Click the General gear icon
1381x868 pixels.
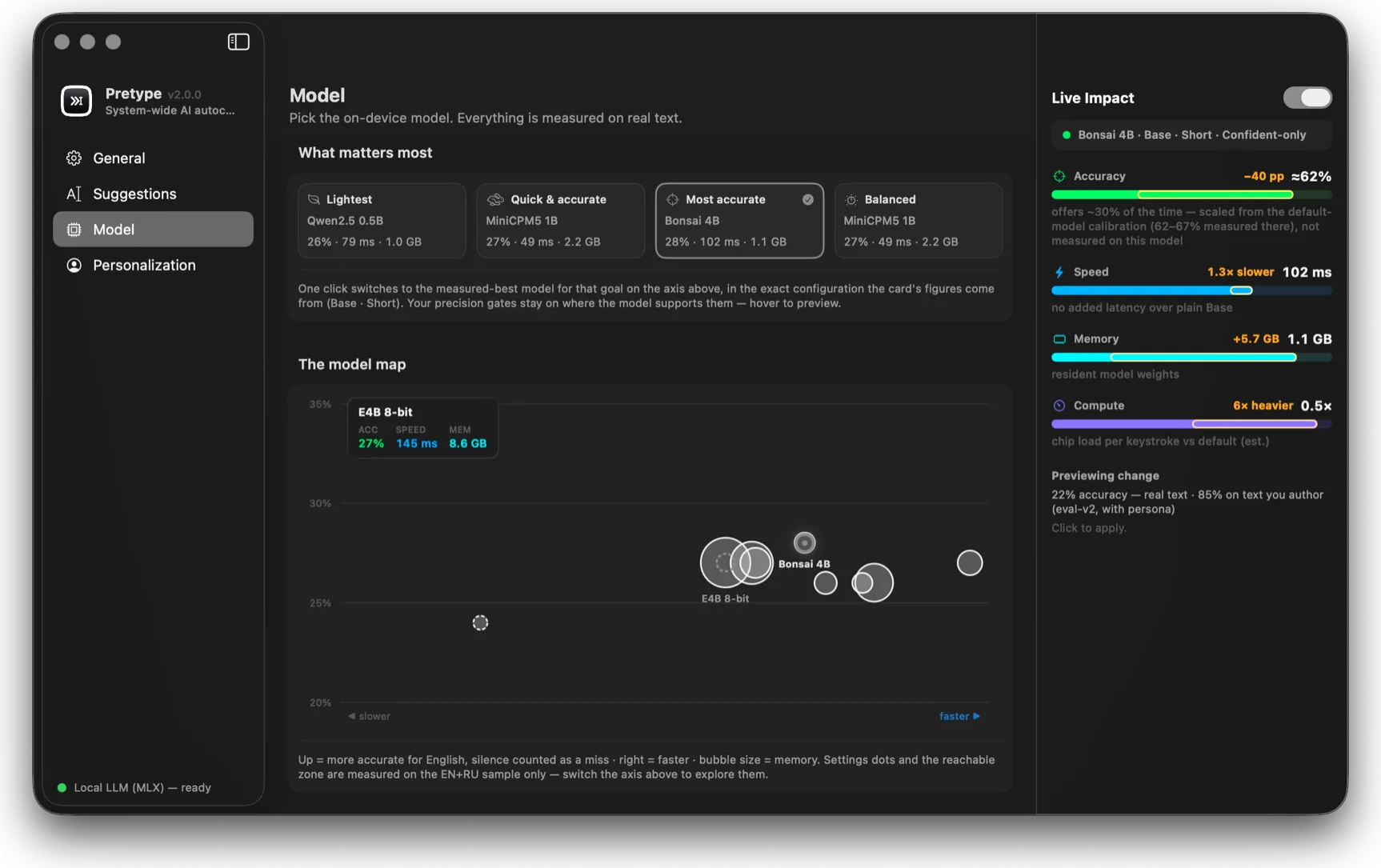point(74,158)
